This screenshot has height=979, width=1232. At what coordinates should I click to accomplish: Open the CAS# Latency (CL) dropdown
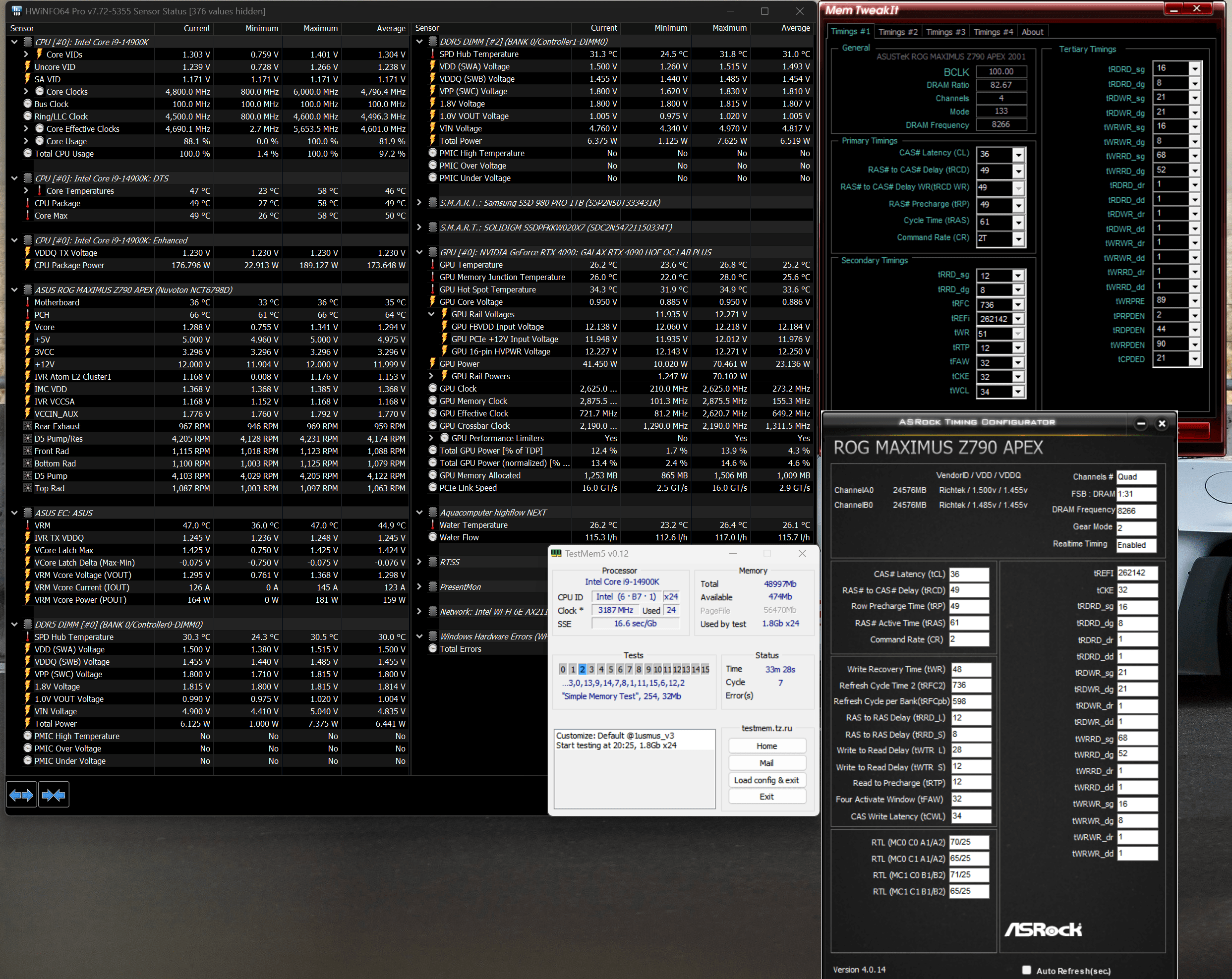(1018, 154)
